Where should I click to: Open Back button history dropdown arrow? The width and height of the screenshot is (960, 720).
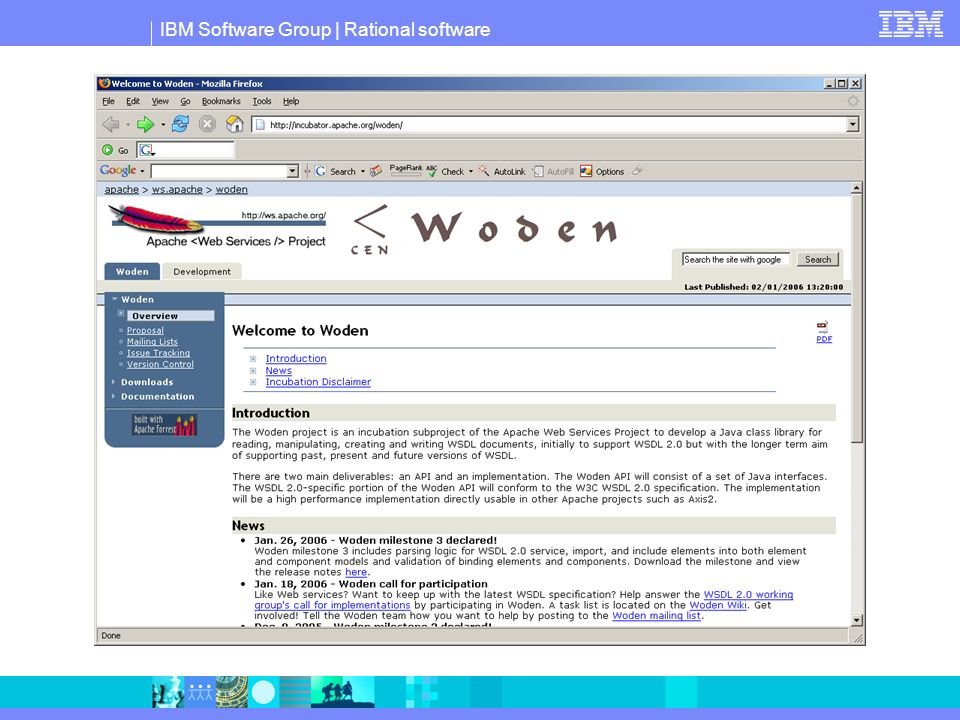[x=128, y=125]
